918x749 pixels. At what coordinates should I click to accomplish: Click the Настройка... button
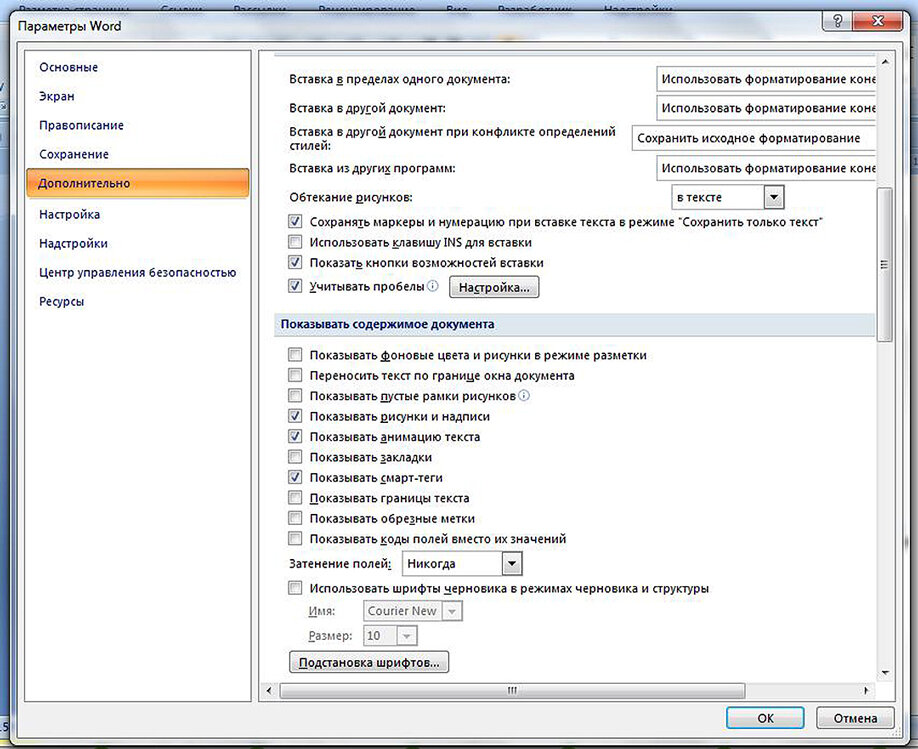[x=494, y=288]
